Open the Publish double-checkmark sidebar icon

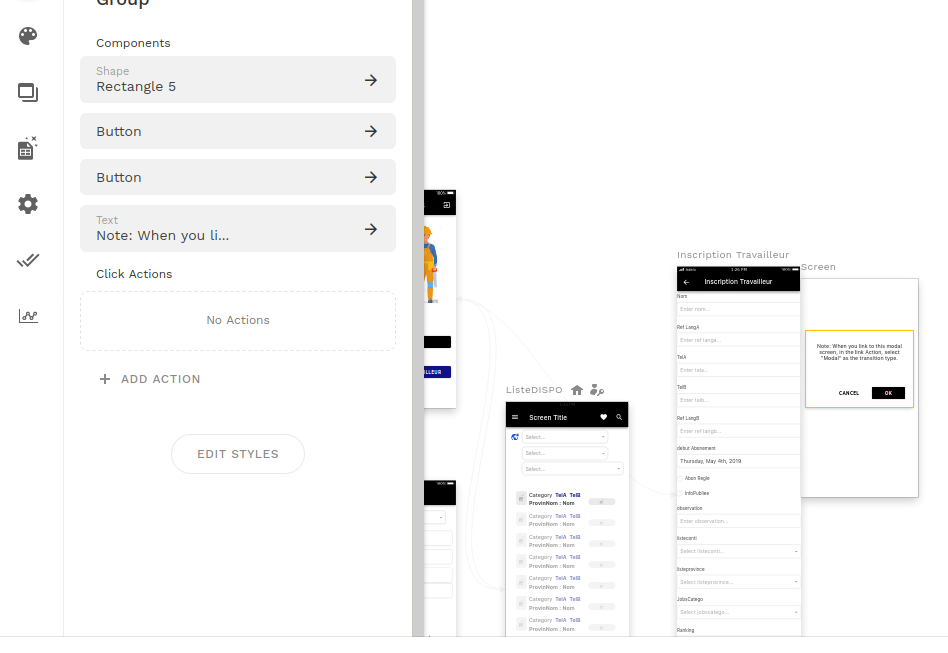(x=28, y=260)
